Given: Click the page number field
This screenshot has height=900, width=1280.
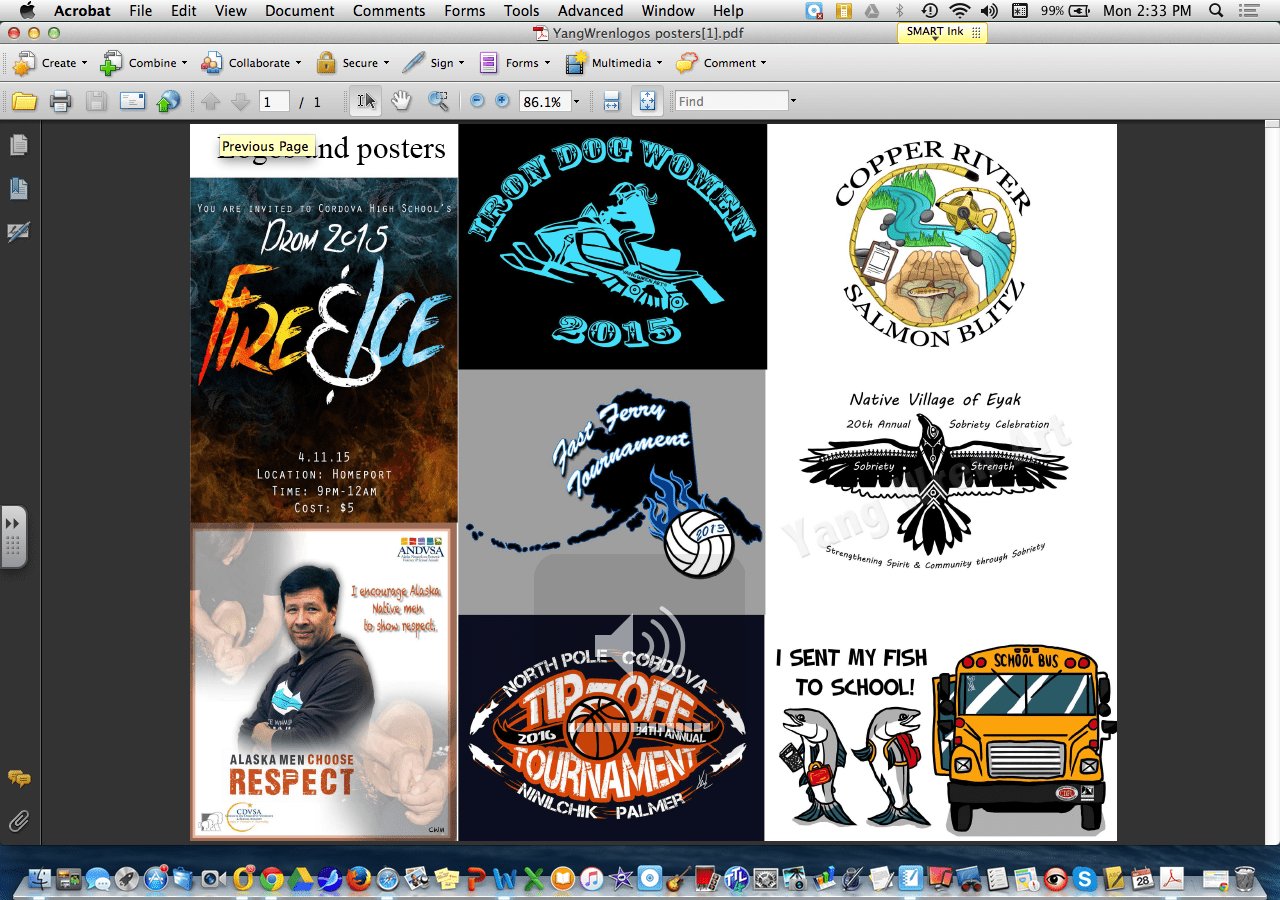Looking at the screenshot, I should click(x=274, y=102).
